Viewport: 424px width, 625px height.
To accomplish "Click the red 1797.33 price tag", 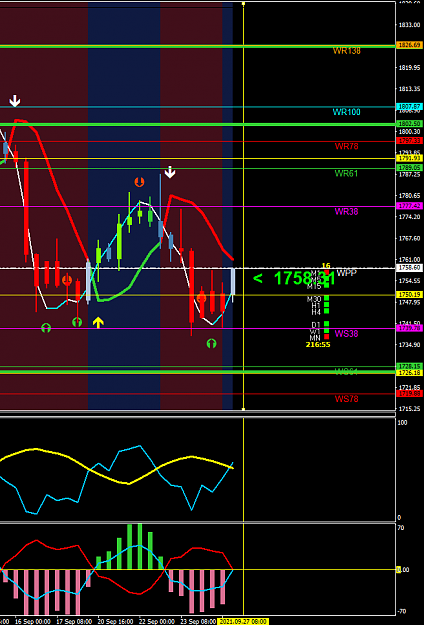I will click(x=408, y=141).
